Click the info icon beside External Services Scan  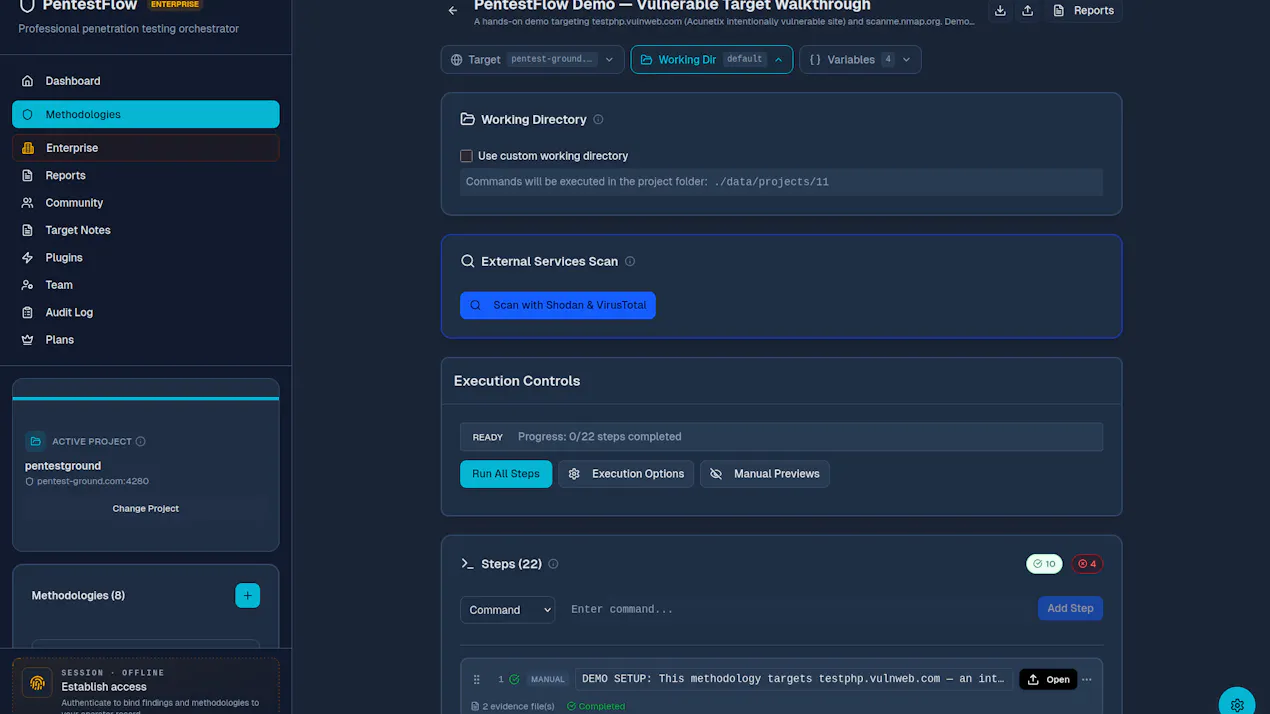[630, 261]
